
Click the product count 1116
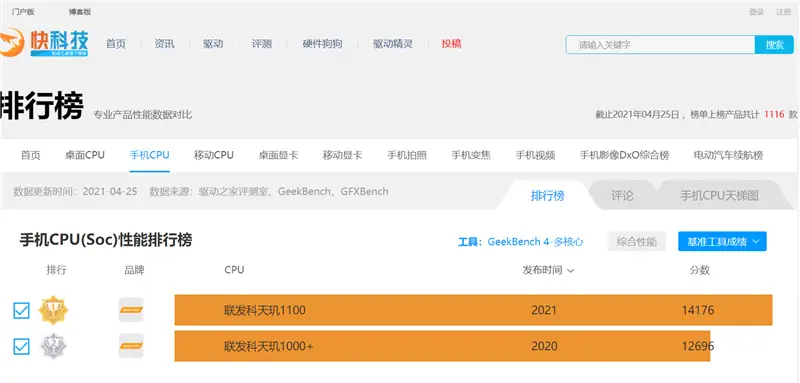pyautogui.click(x=773, y=114)
